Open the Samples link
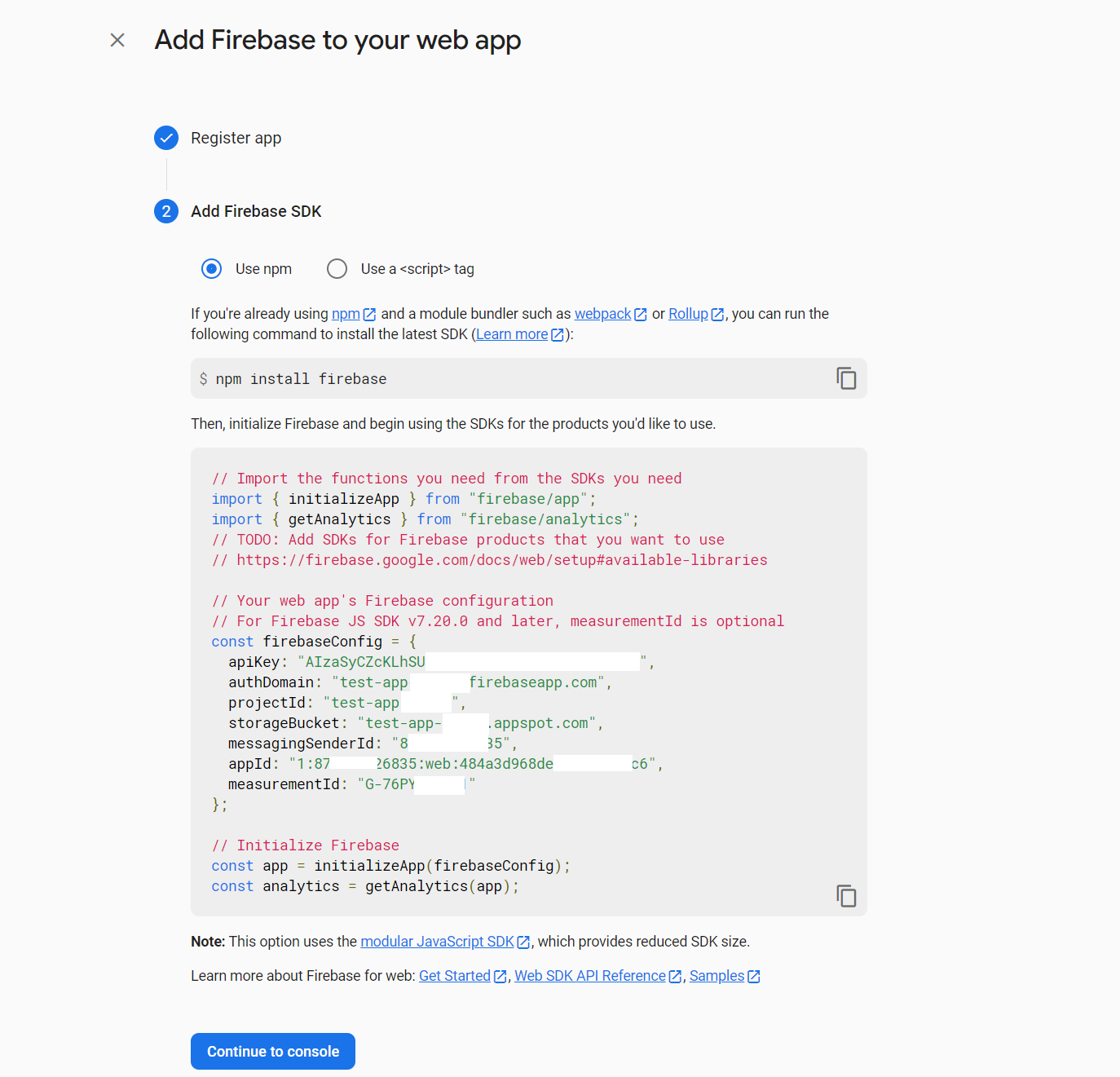This screenshot has width=1120, height=1077. 717,976
